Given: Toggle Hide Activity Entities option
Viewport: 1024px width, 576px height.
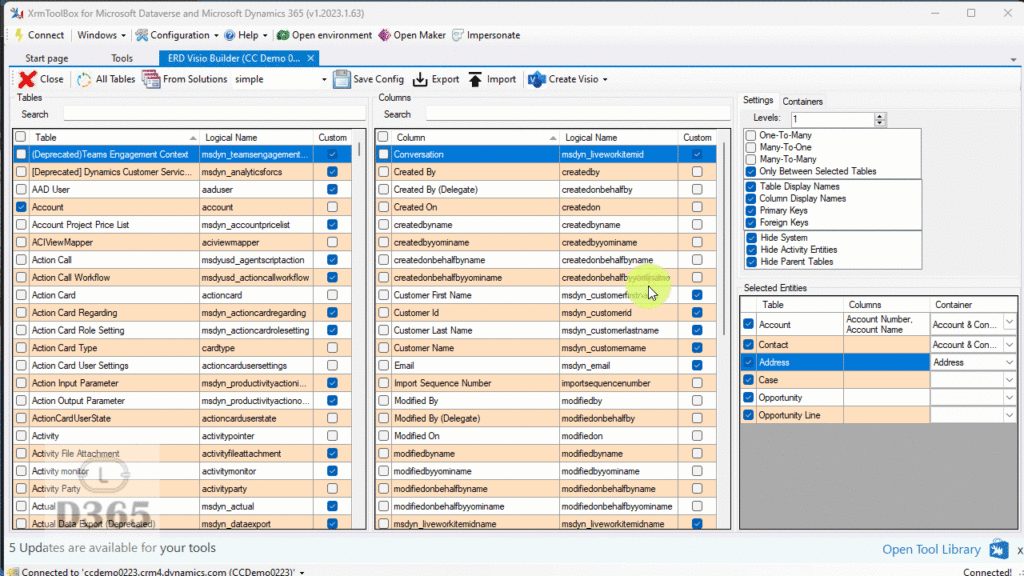Looking at the screenshot, I should (x=752, y=249).
